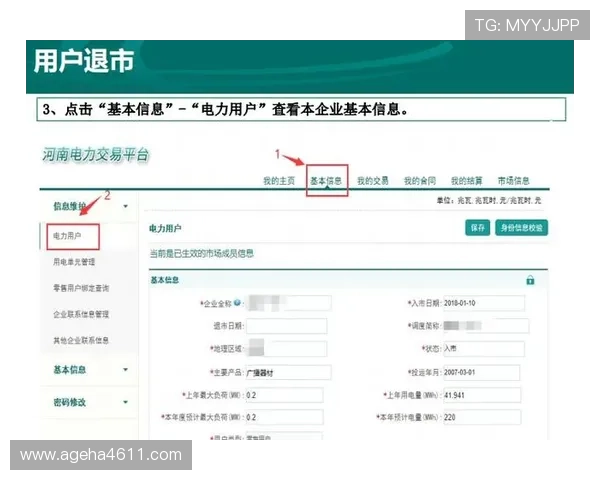
Task: Click the help icon beside 企业全称
Action: click(237, 303)
